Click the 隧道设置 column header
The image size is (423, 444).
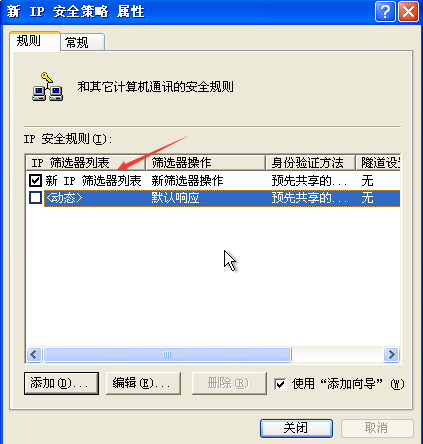(x=378, y=163)
